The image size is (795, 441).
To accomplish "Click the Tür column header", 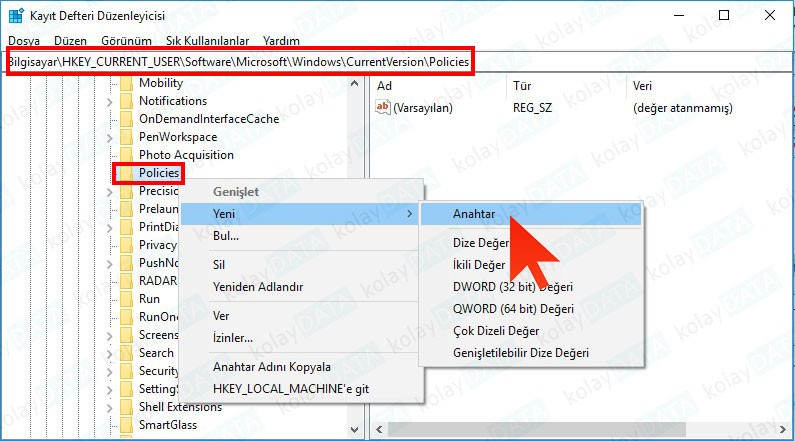I will 521,86.
